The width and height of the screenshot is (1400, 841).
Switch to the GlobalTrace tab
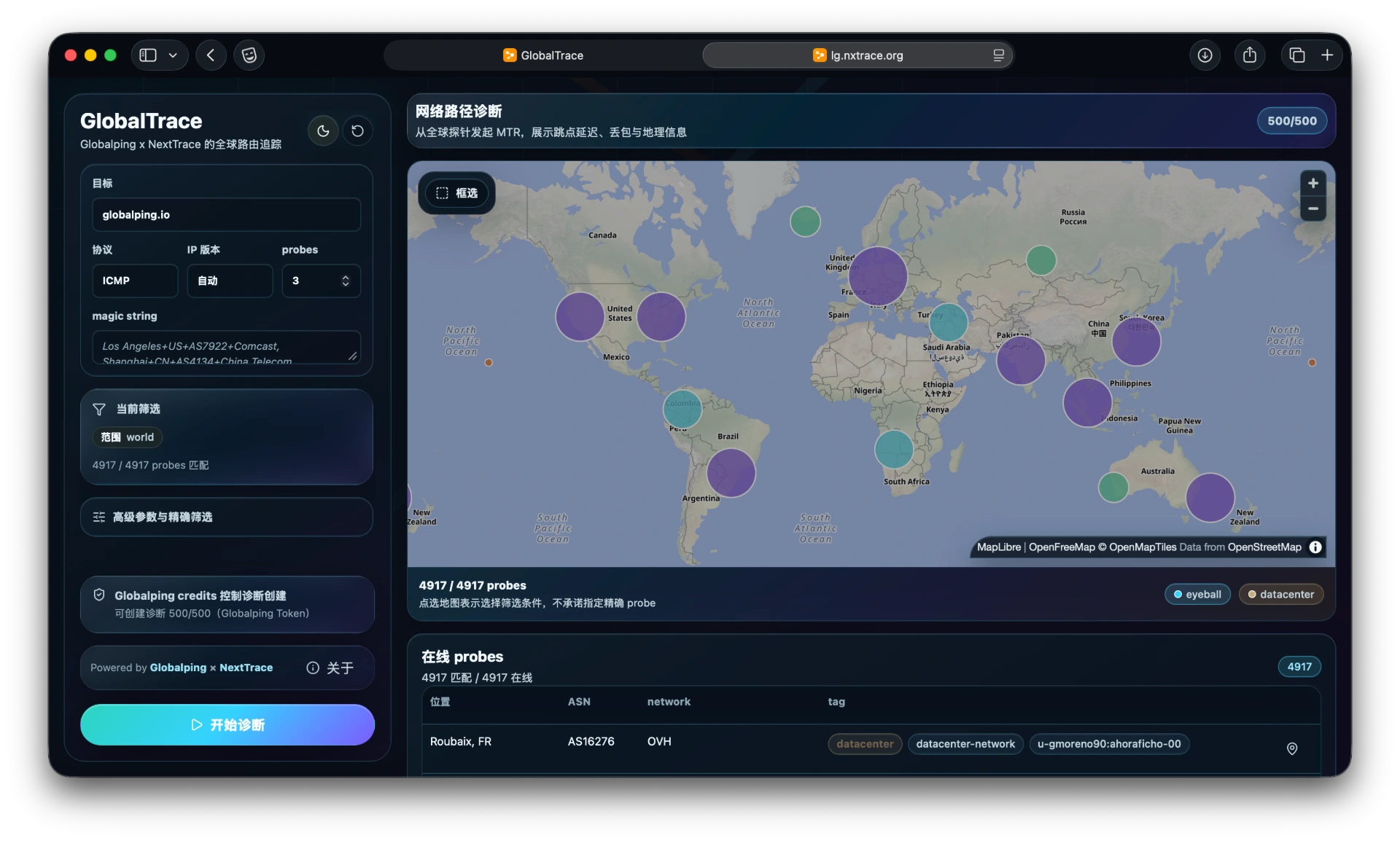point(543,55)
